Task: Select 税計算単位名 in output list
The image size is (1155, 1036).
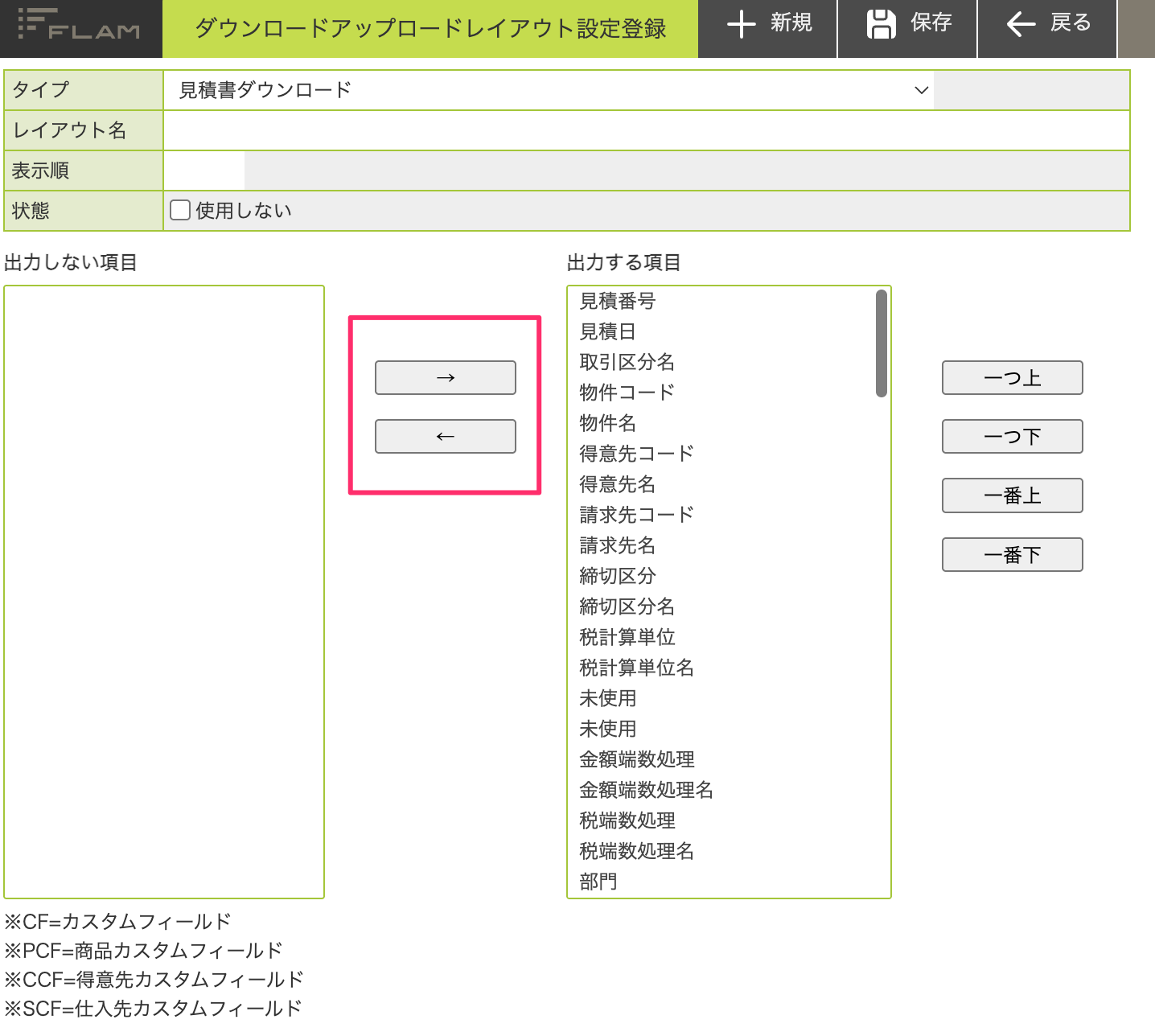Action: click(637, 668)
